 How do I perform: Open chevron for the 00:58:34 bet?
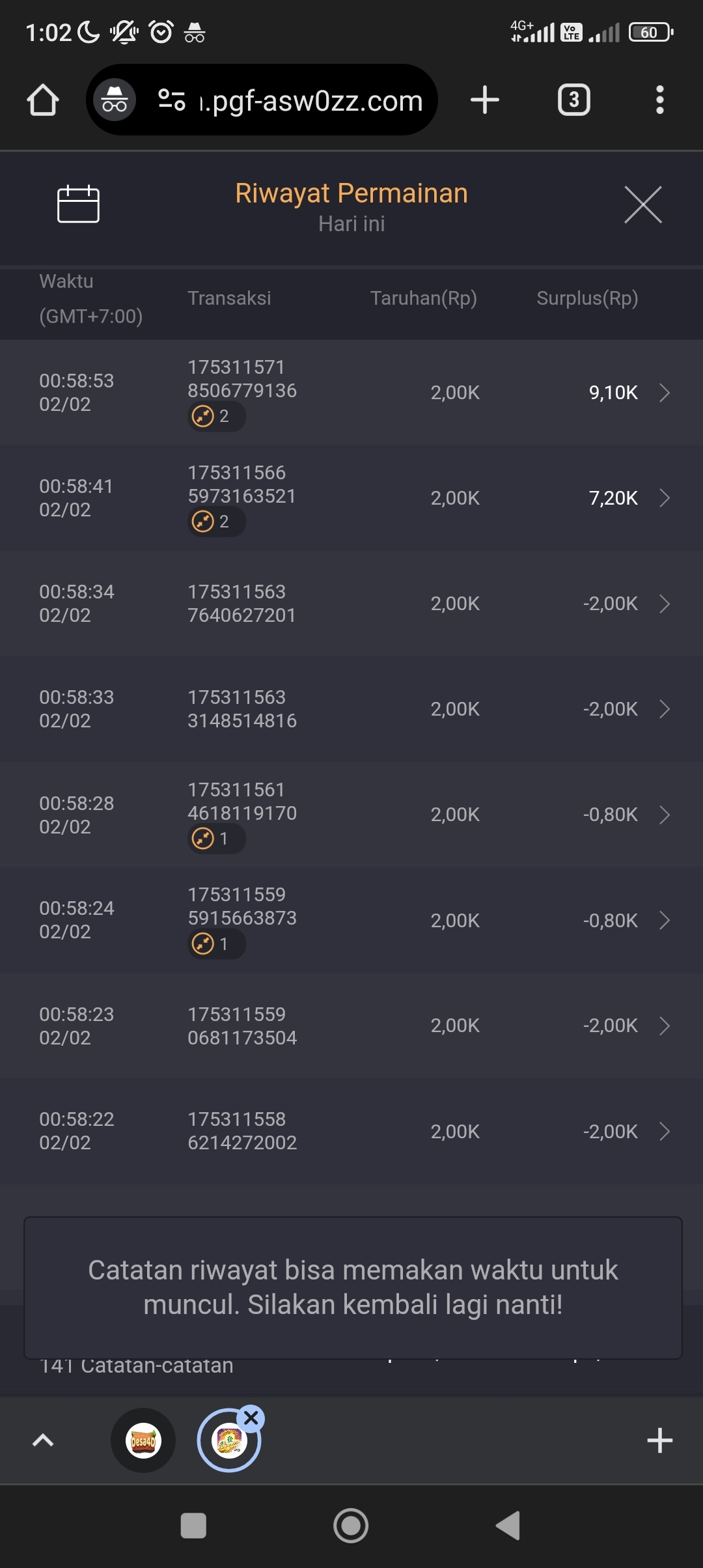pos(664,604)
